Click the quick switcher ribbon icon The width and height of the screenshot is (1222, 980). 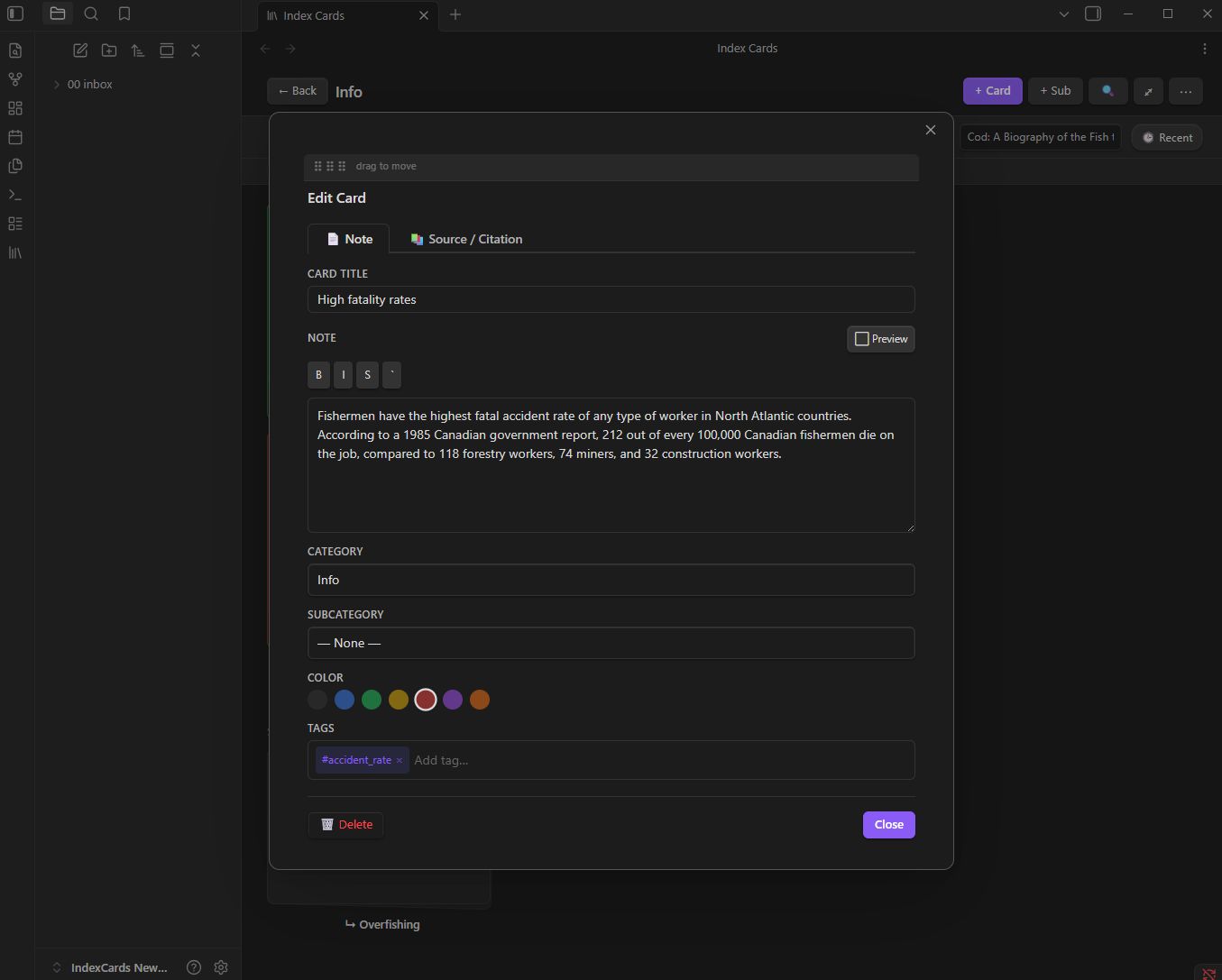pos(15,50)
